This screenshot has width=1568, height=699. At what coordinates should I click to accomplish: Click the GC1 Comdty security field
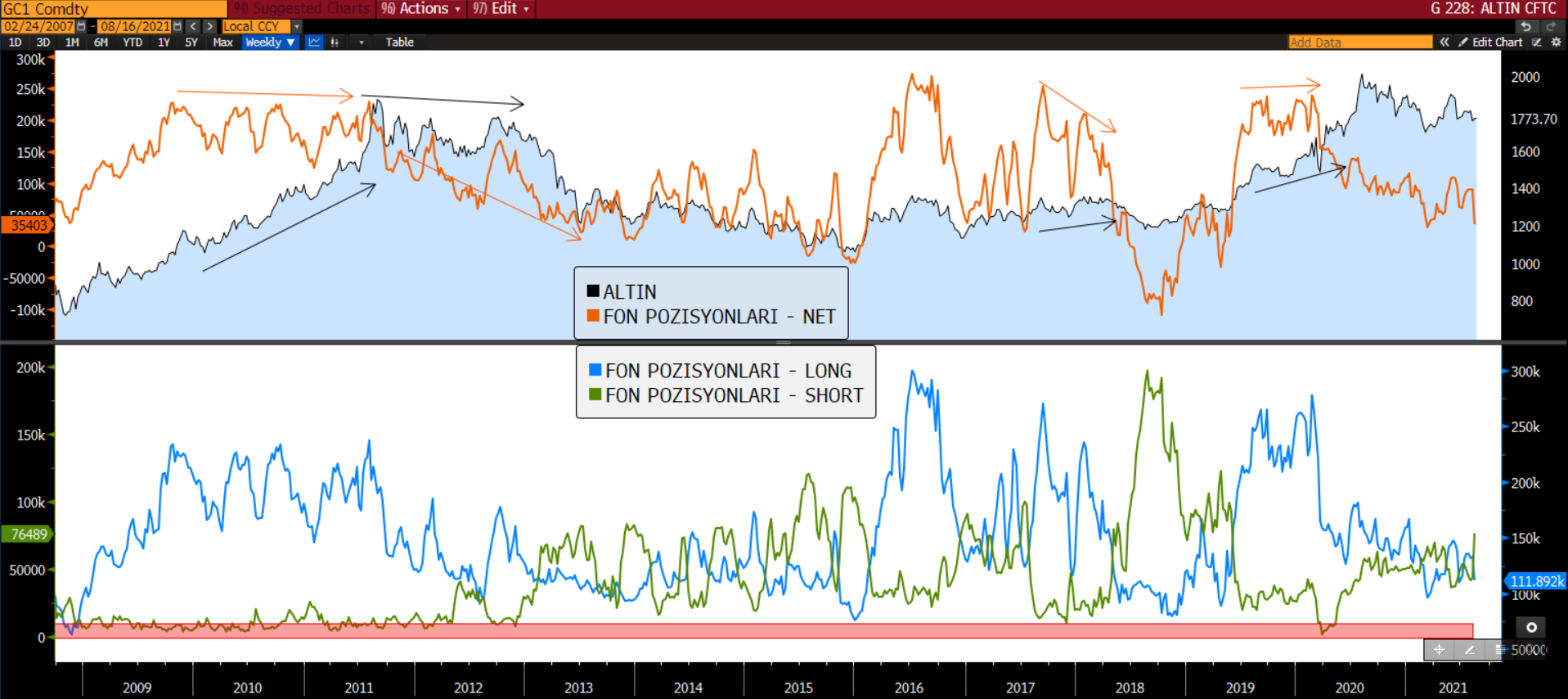click(x=113, y=9)
